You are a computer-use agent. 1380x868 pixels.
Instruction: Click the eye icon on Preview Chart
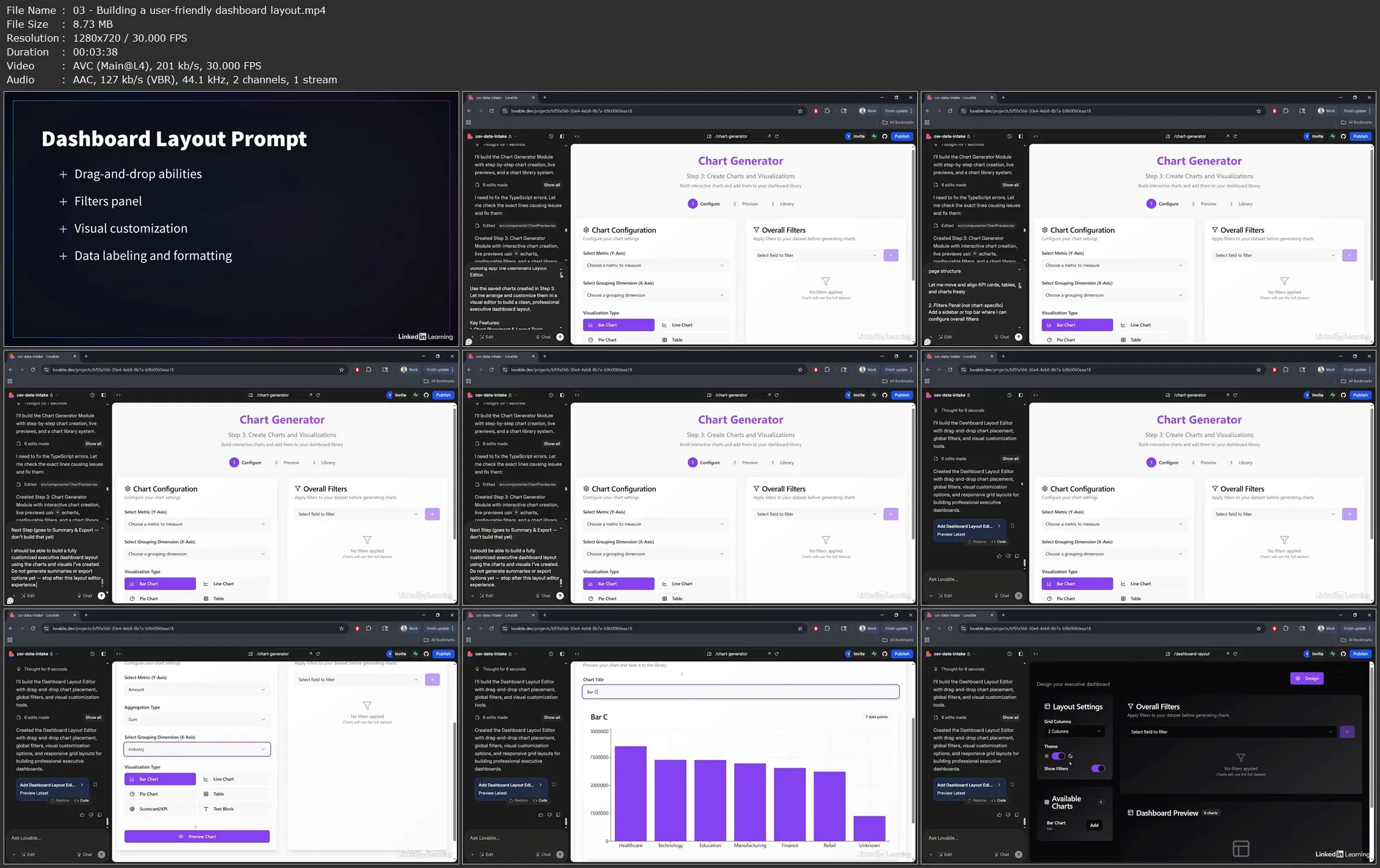point(181,837)
